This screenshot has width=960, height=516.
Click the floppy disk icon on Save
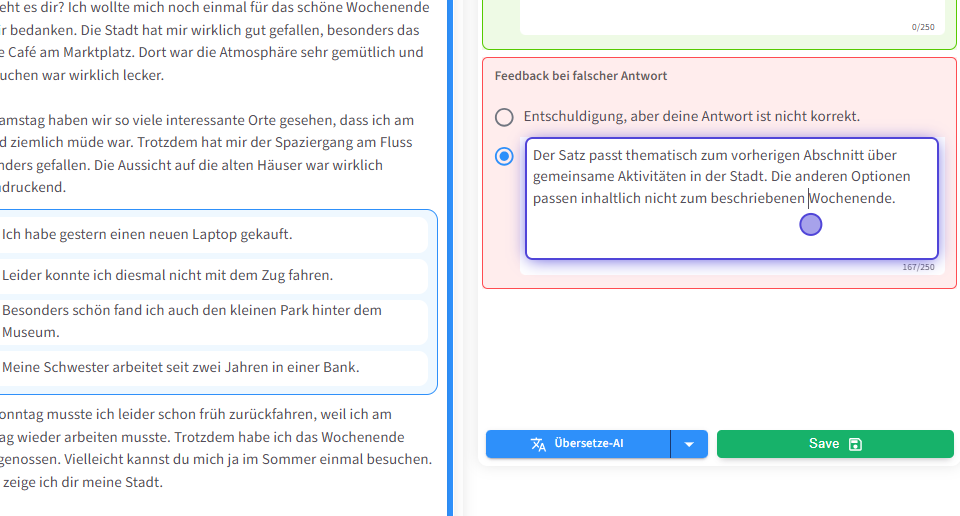pyautogui.click(x=855, y=444)
